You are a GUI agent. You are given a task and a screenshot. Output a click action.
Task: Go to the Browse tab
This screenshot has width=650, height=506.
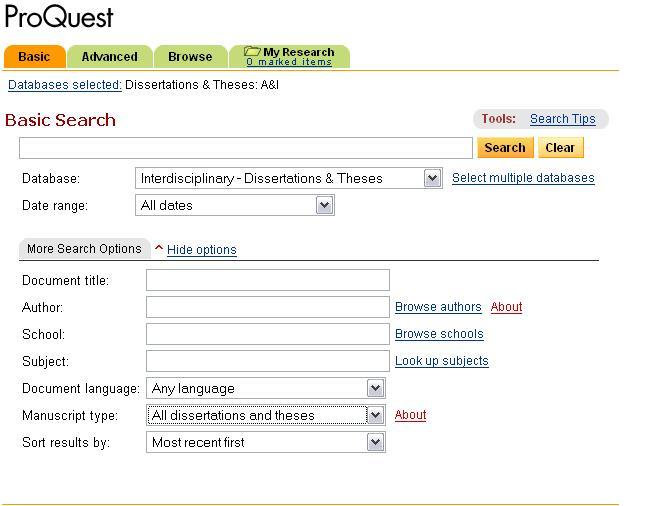point(190,56)
